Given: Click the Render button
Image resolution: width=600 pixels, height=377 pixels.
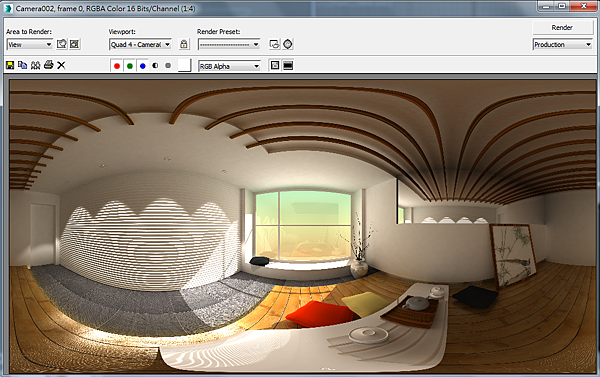Looking at the screenshot, I should [562, 28].
